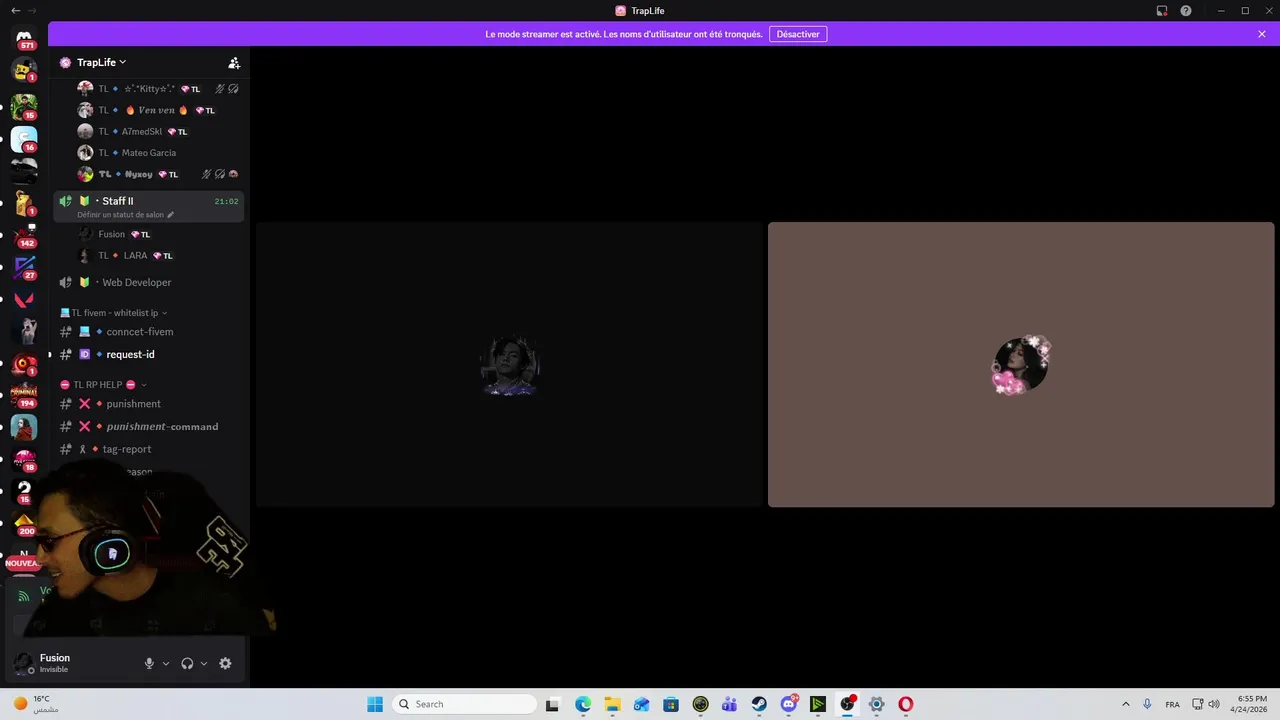Select Nyxoy in voice member list
Screen dimensions: 1280x720
159,174
